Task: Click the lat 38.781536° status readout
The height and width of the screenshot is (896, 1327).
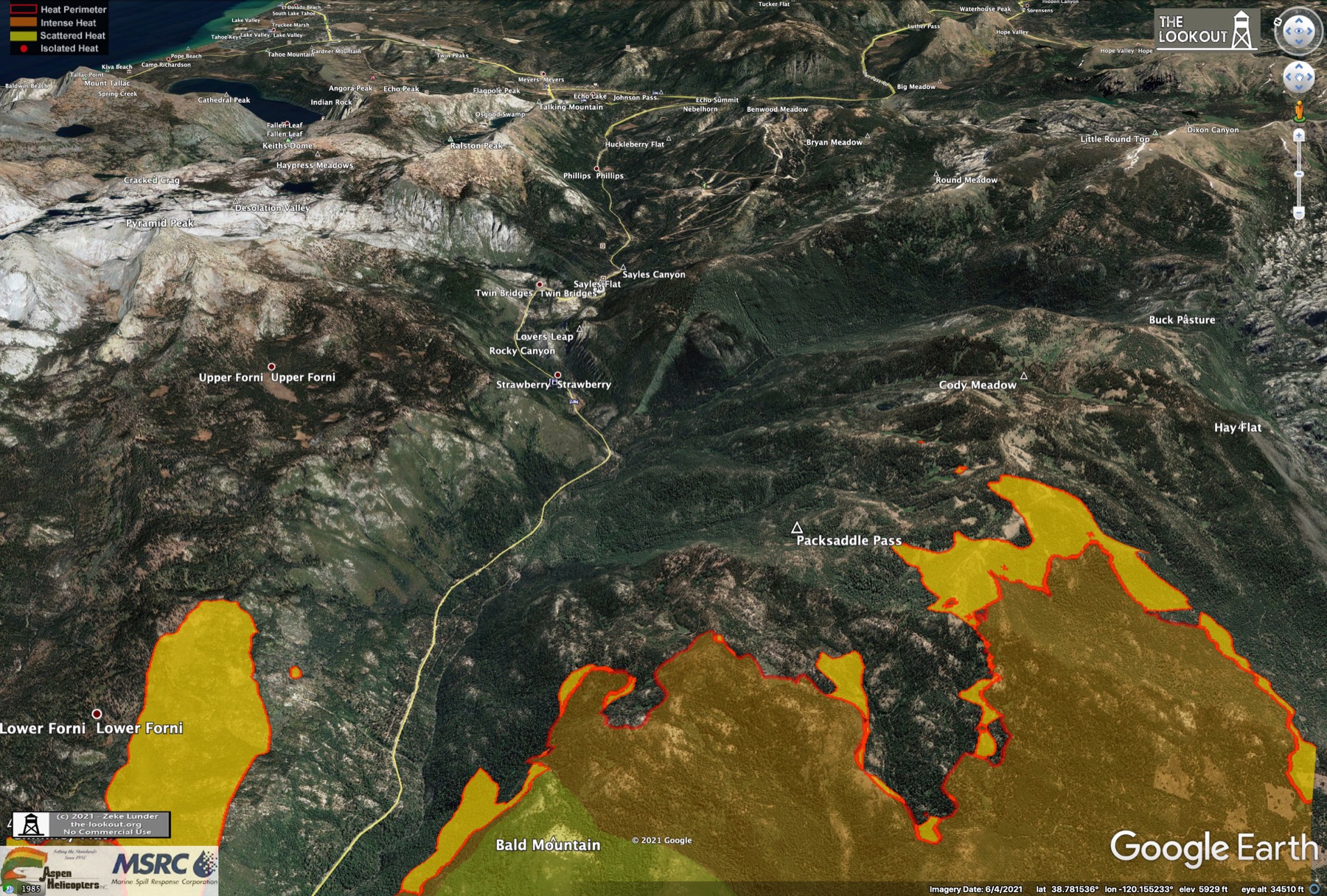Action: pos(1067,889)
